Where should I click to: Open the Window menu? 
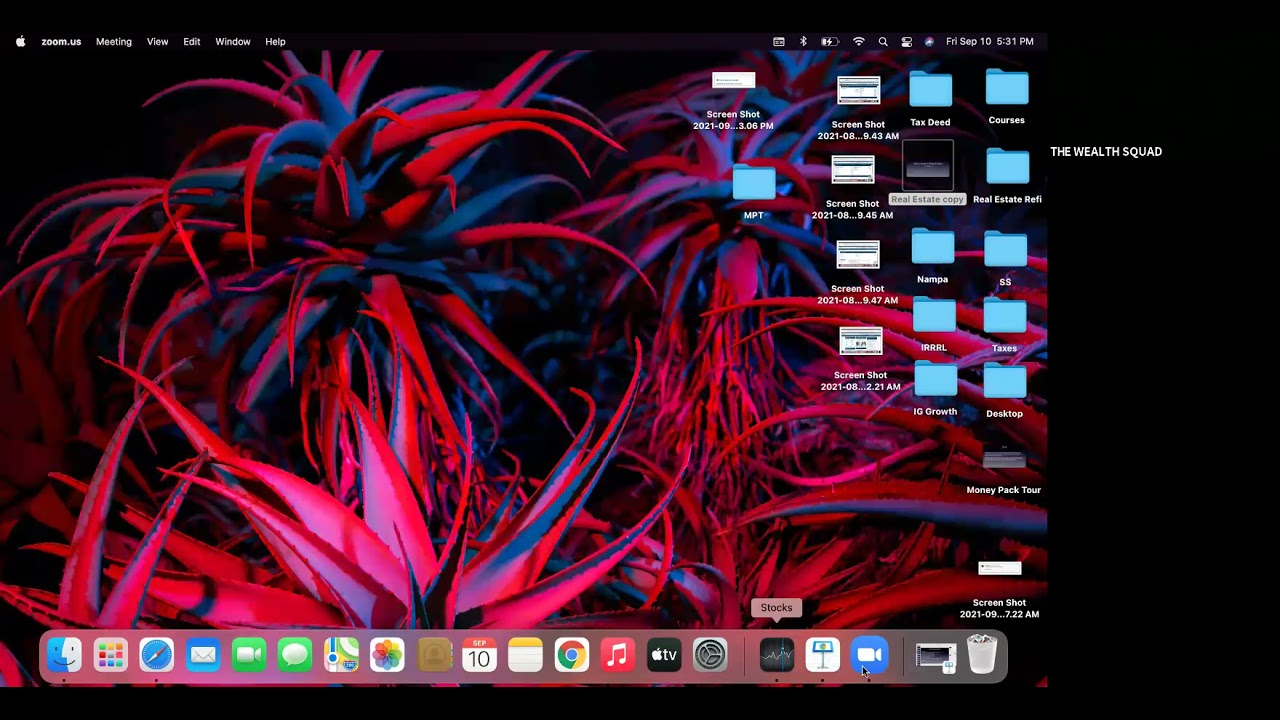(233, 42)
